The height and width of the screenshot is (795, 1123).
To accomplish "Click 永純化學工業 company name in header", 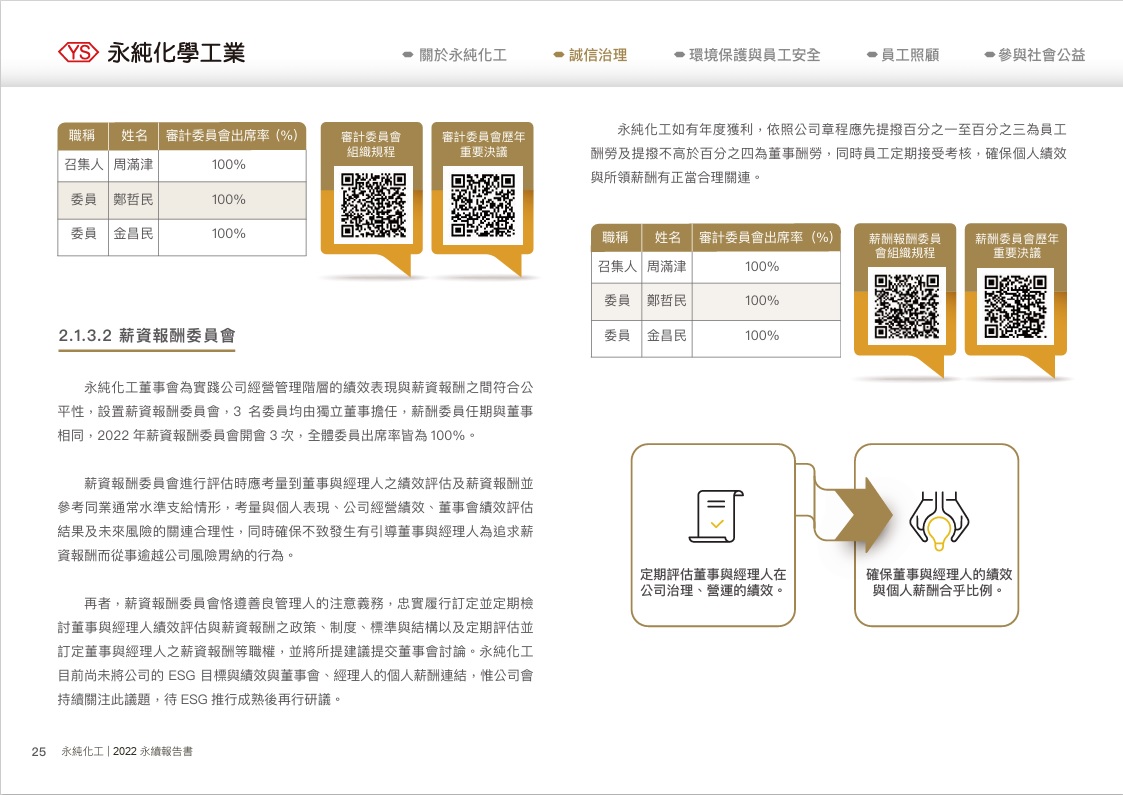I will click(x=176, y=52).
